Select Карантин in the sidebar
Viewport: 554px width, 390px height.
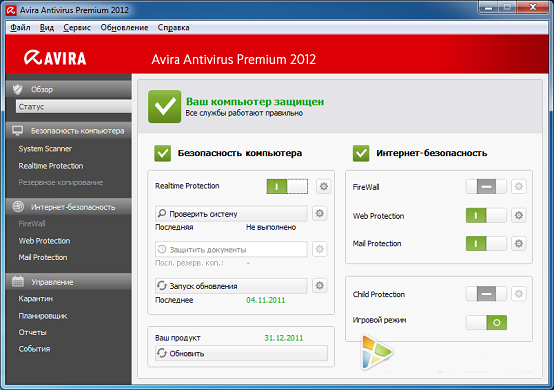[36, 299]
